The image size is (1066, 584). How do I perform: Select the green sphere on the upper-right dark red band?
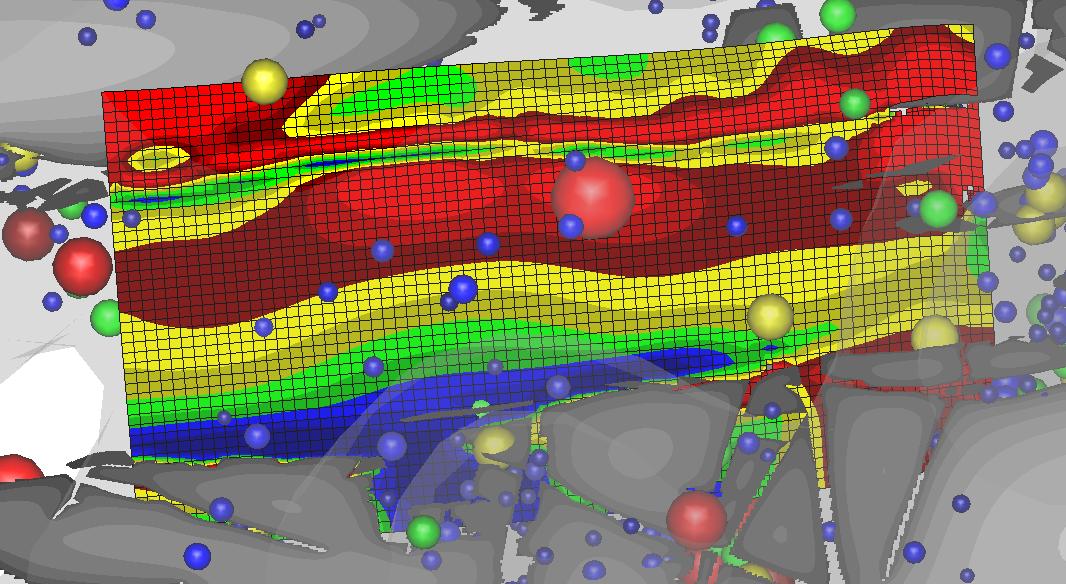[855, 103]
